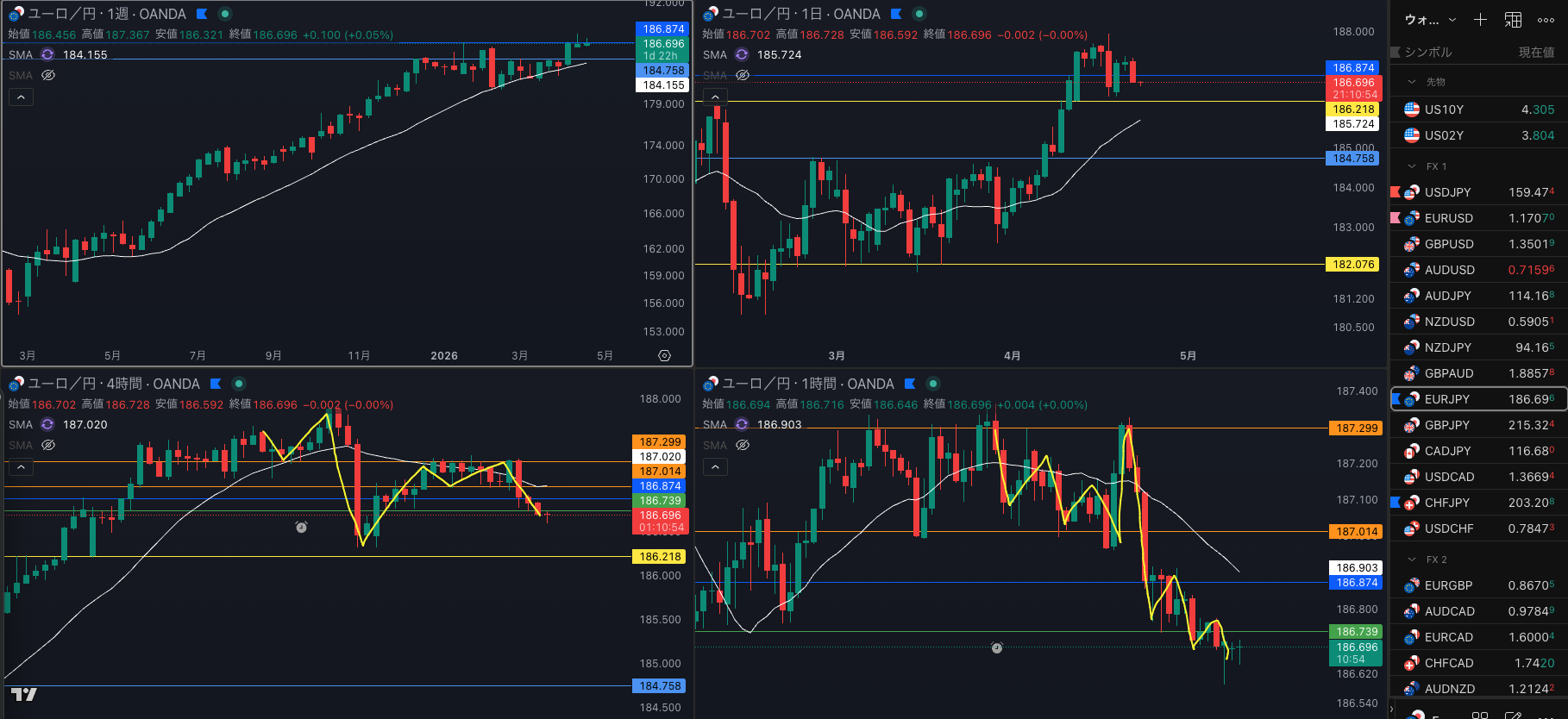Image resolution: width=1568 pixels, height=719 pixels.
Task: Open the 4-hour chart's EUR/JPY symbol title
Action: point(114,384)
